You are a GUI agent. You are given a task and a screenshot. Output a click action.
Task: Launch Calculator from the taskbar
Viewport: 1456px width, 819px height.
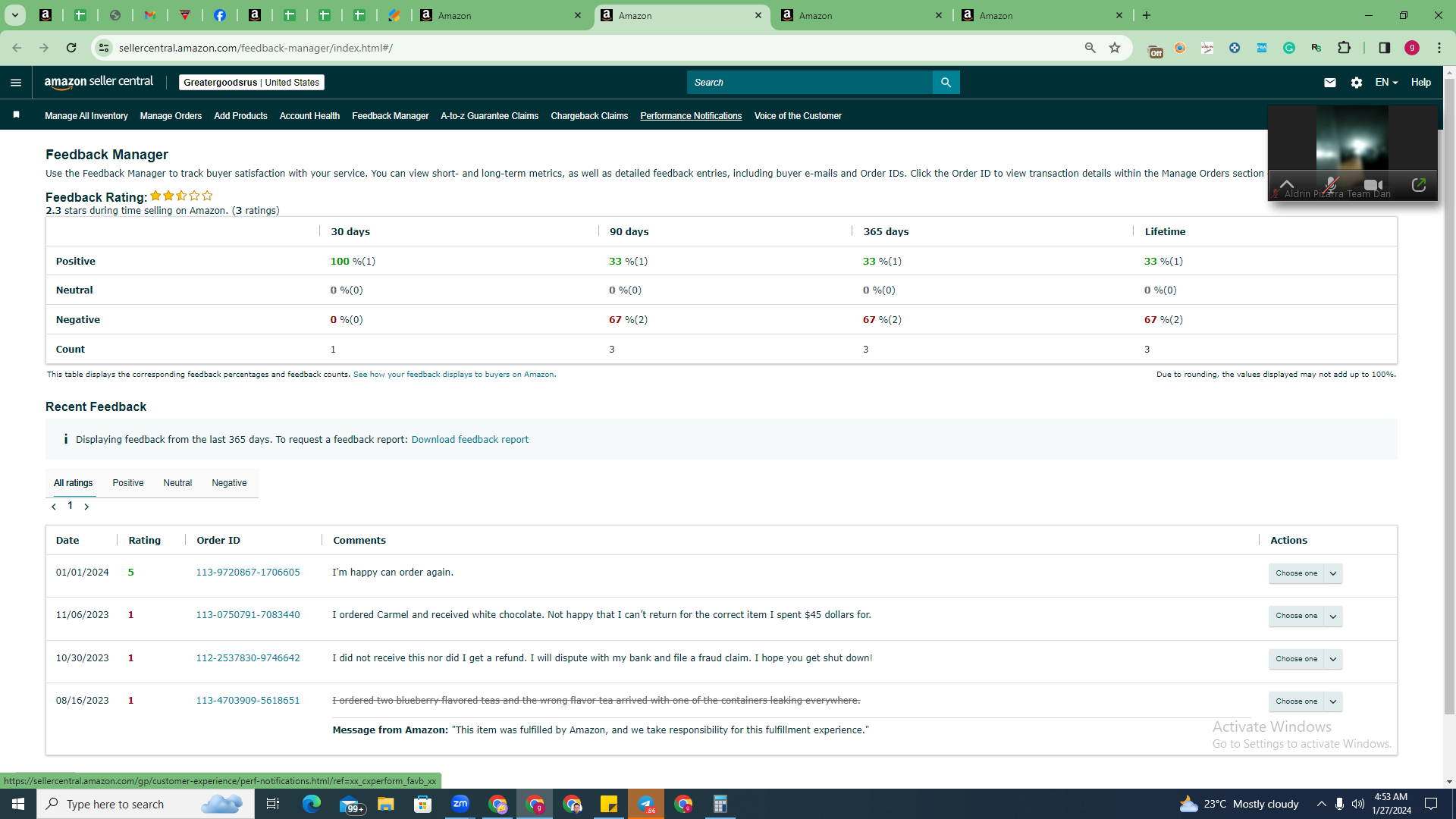click(720, 804)
